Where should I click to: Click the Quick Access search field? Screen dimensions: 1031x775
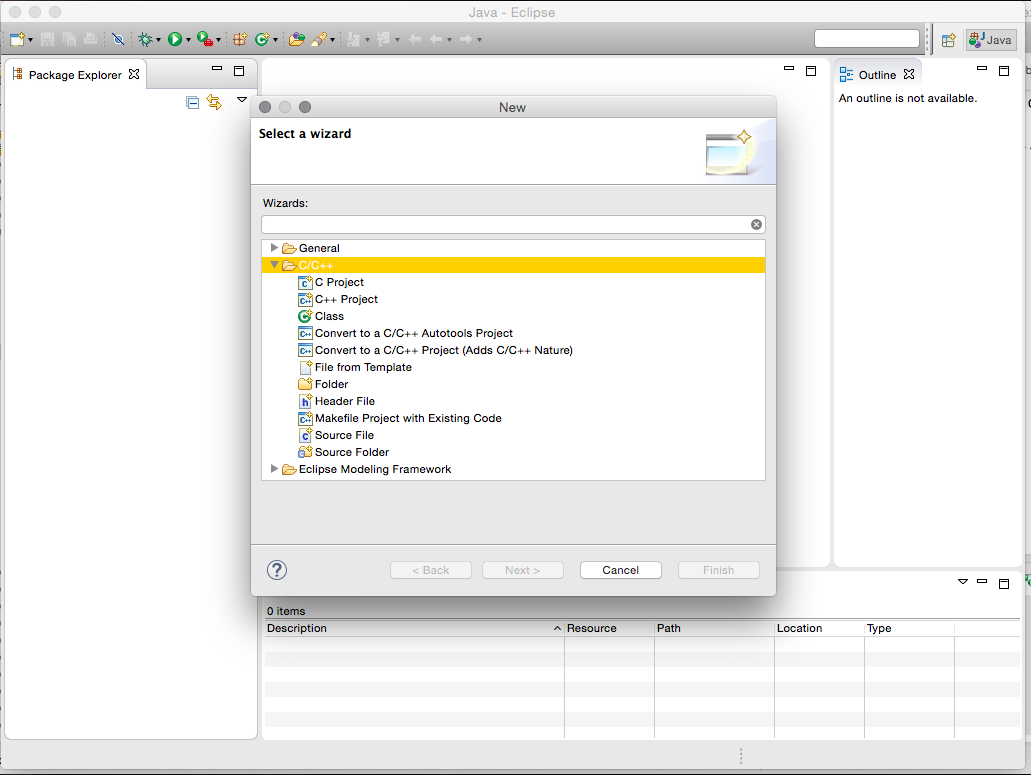(x=867, y=39)
